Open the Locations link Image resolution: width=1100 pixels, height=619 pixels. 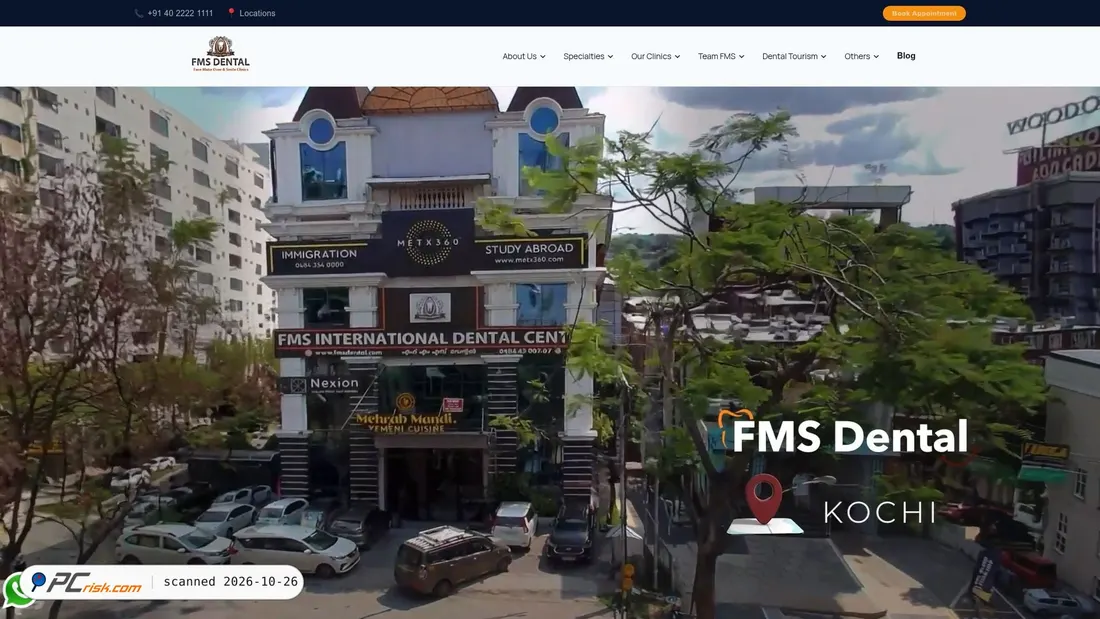point(257,13)
